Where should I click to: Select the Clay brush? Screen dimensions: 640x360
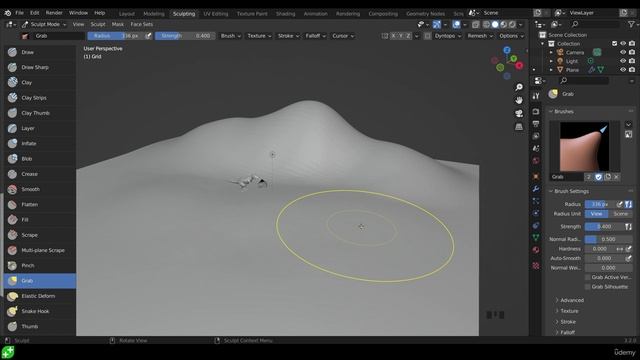[x=40, y=82]
